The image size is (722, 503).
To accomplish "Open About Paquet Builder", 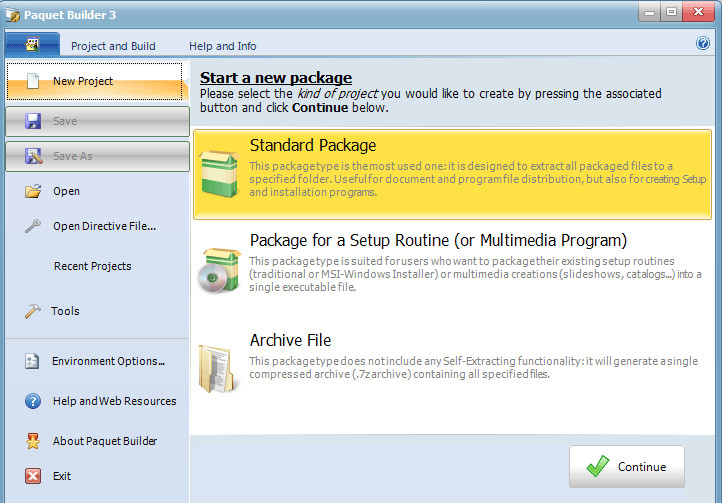I will (97, 441).
